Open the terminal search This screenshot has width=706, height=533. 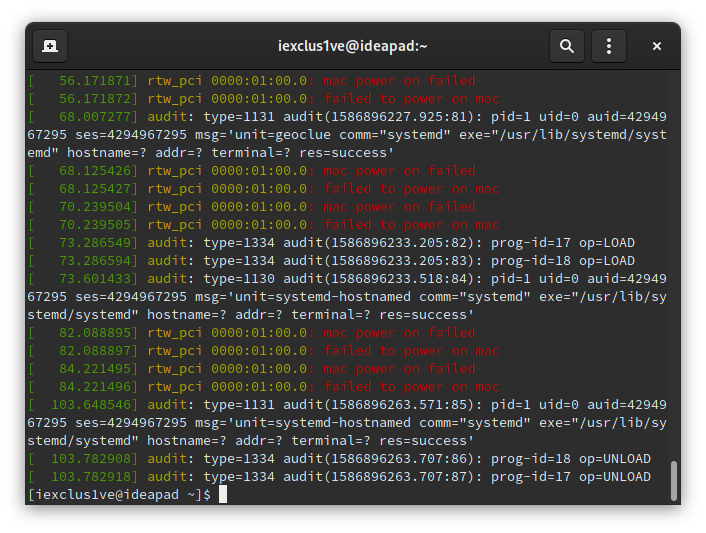566,46
